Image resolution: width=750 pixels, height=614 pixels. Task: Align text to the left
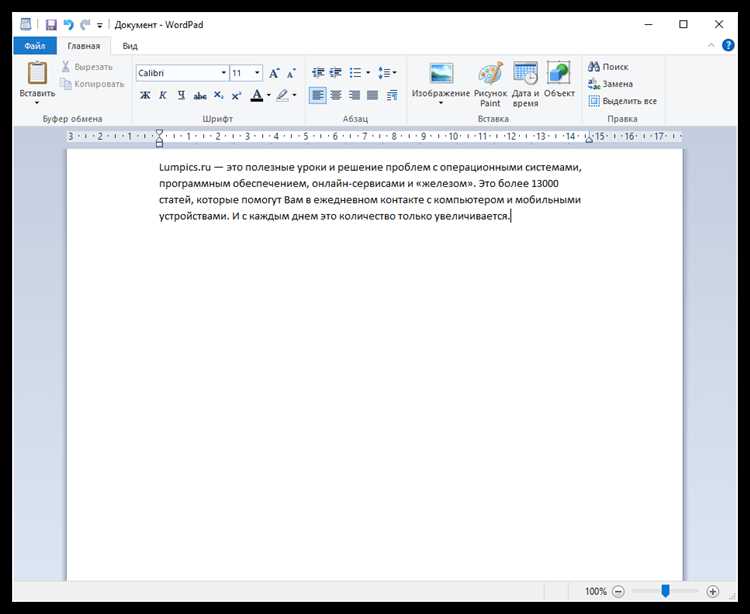[x=318, y=96]
